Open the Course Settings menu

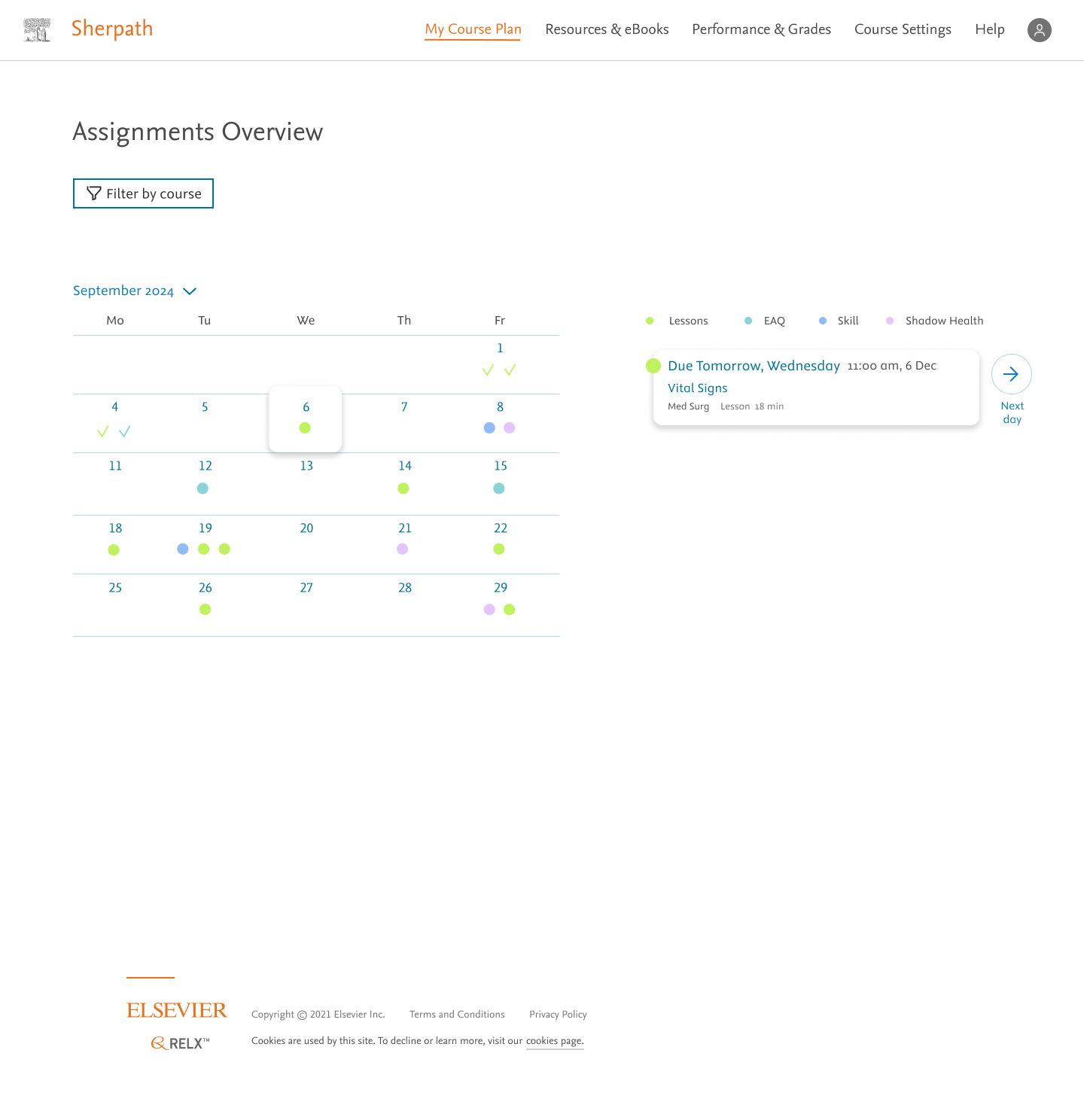coord(903,29)
